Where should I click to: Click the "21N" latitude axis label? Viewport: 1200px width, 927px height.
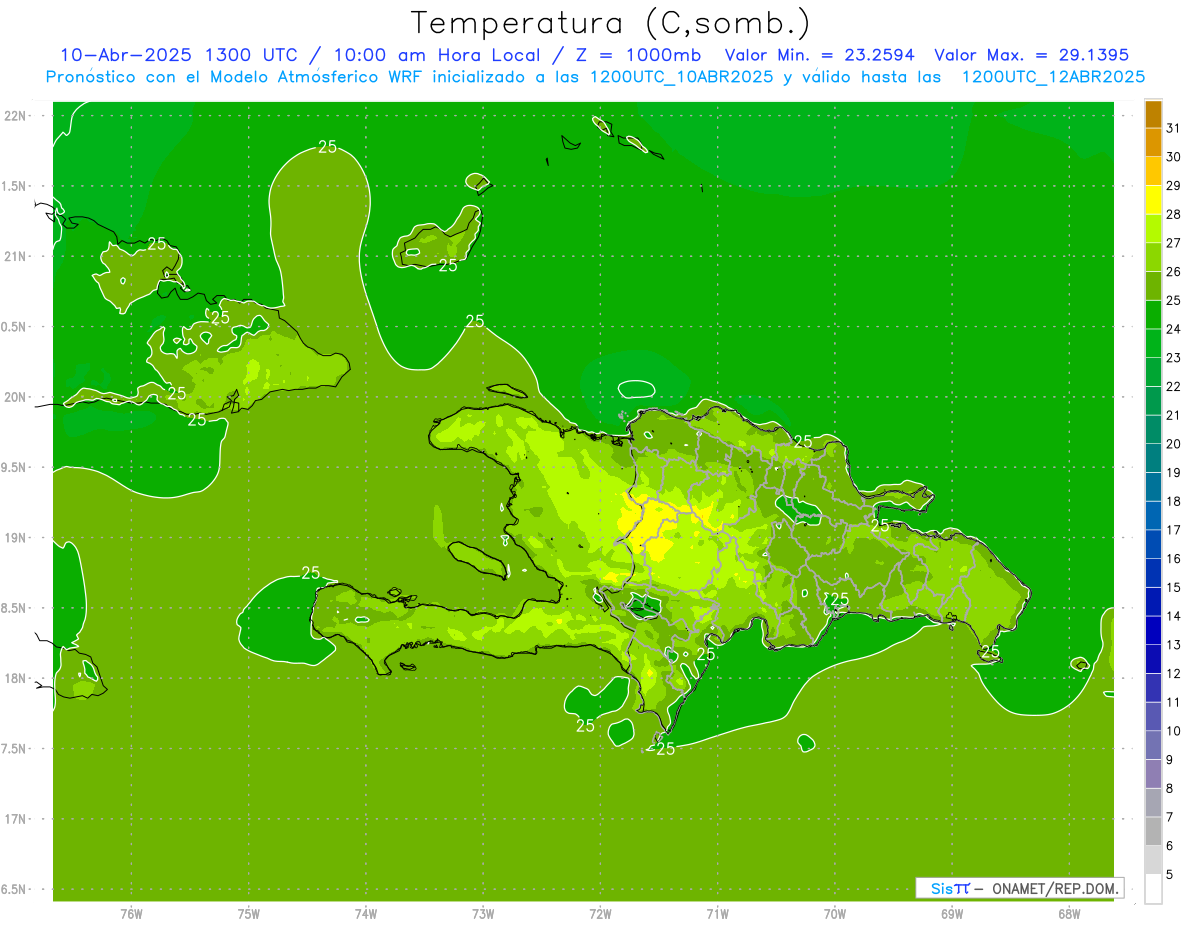[x=15, y=256]
